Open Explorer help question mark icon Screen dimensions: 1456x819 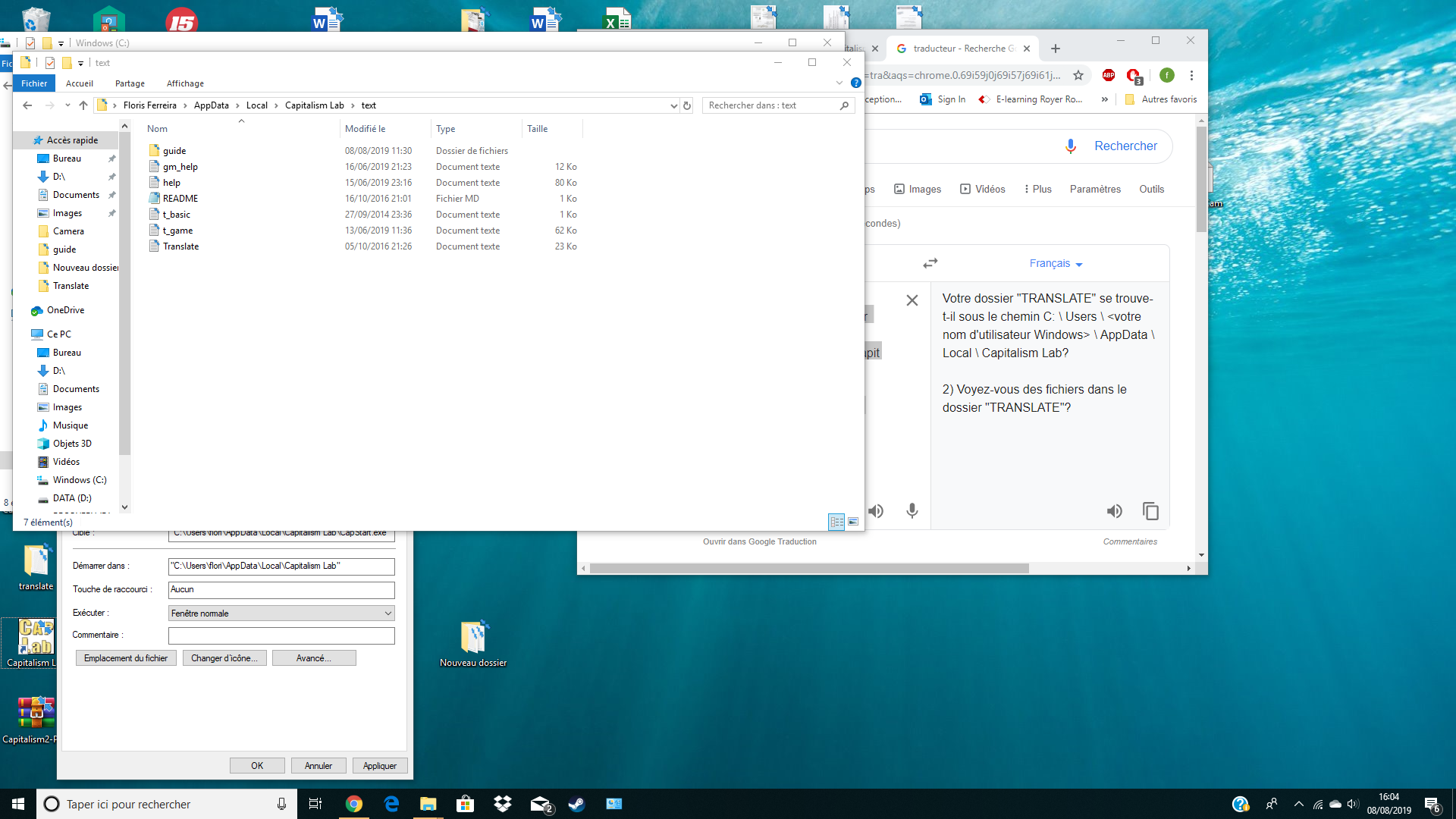tap(856, 83)
